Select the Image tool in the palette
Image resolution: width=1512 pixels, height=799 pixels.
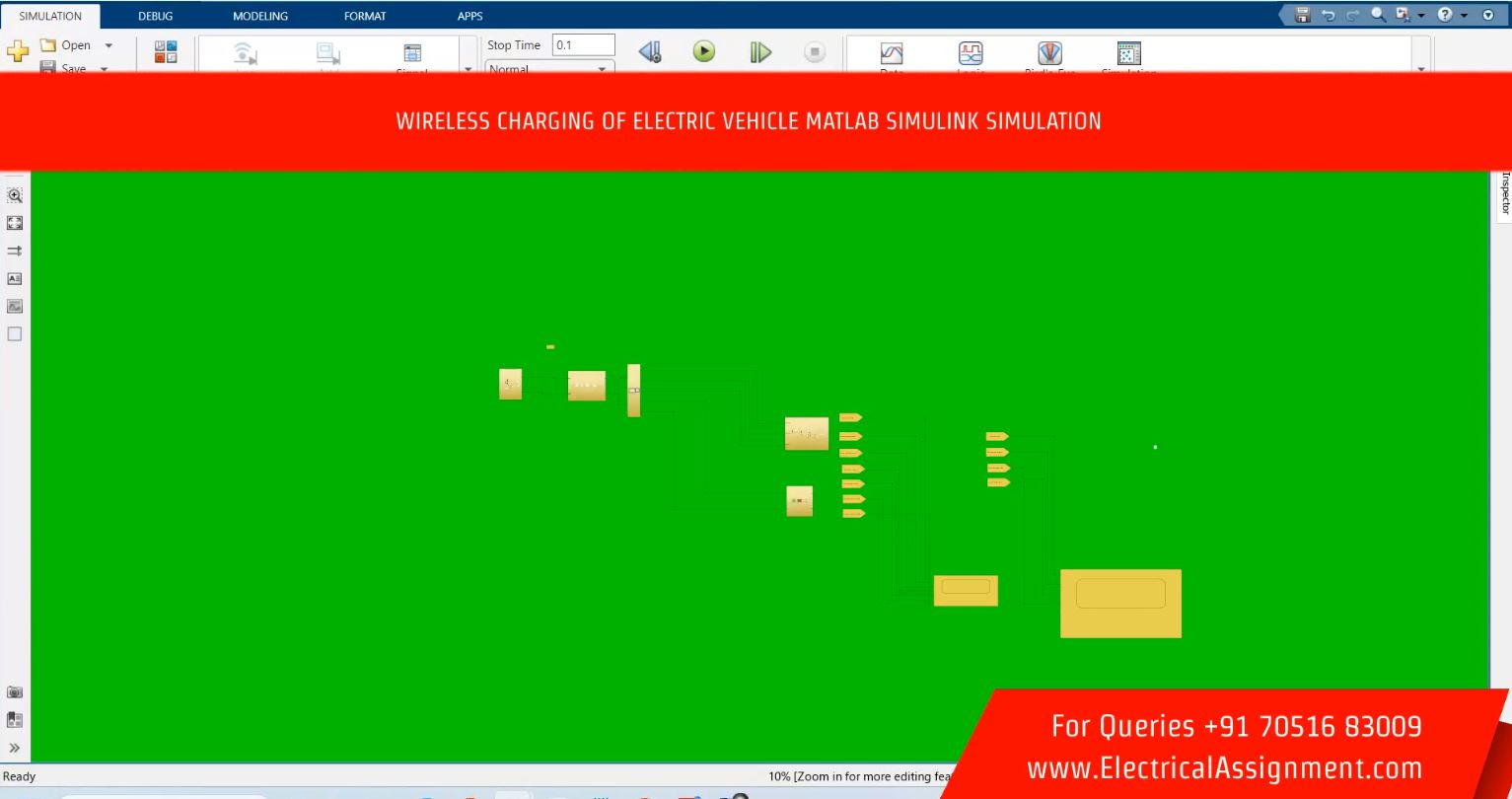coord(15,306)
